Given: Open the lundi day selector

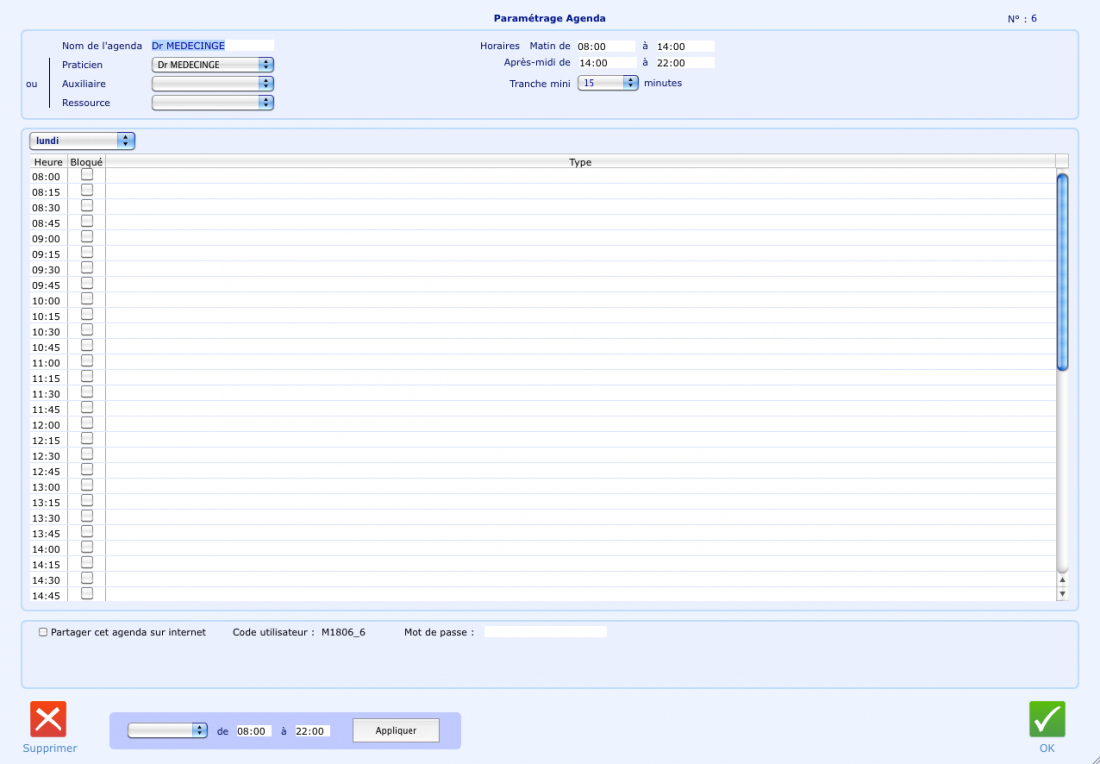Looking at the screenshot, I should pos(82,141).
